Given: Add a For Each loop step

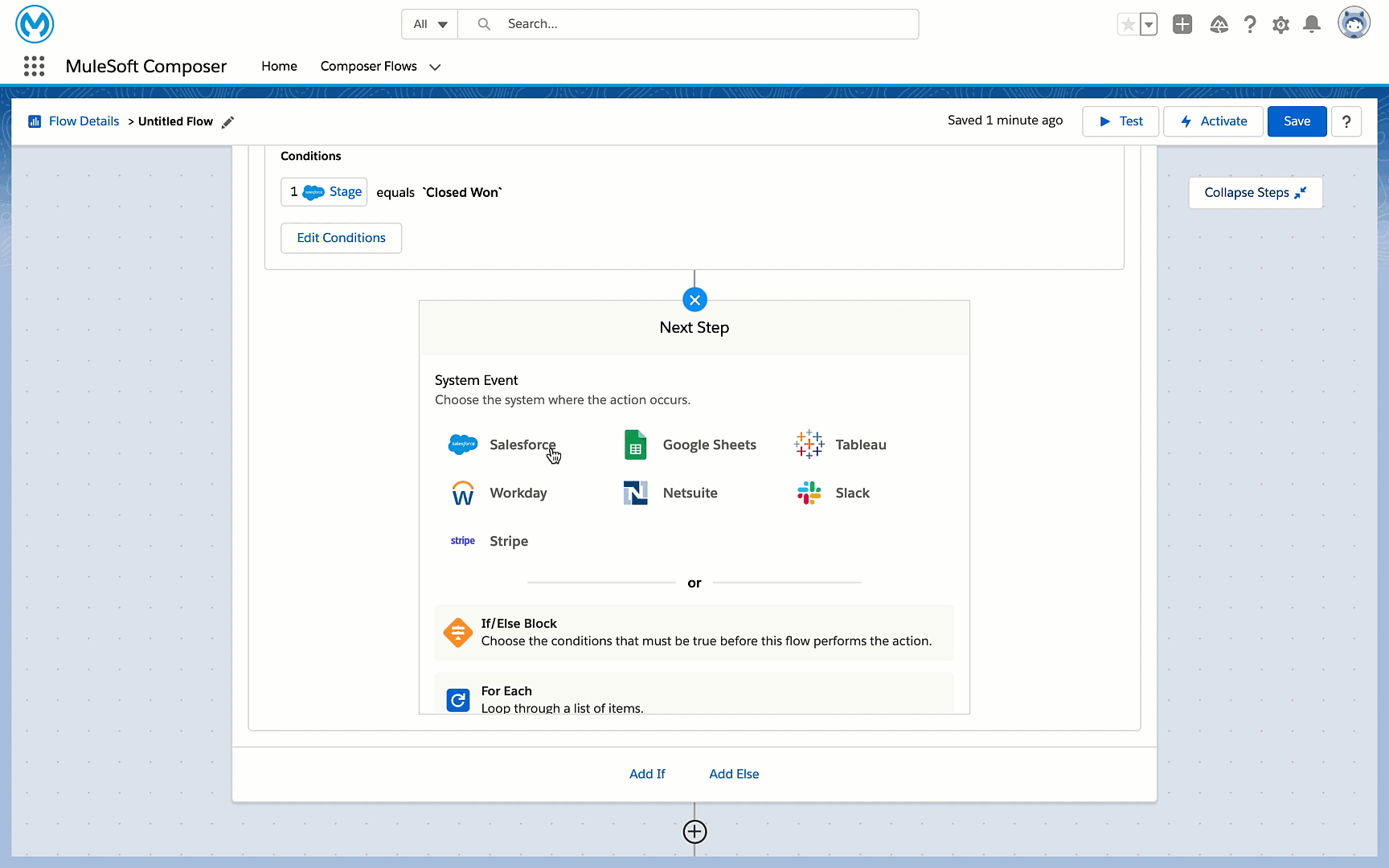Looking at the screenshot, I should (694, 693).
